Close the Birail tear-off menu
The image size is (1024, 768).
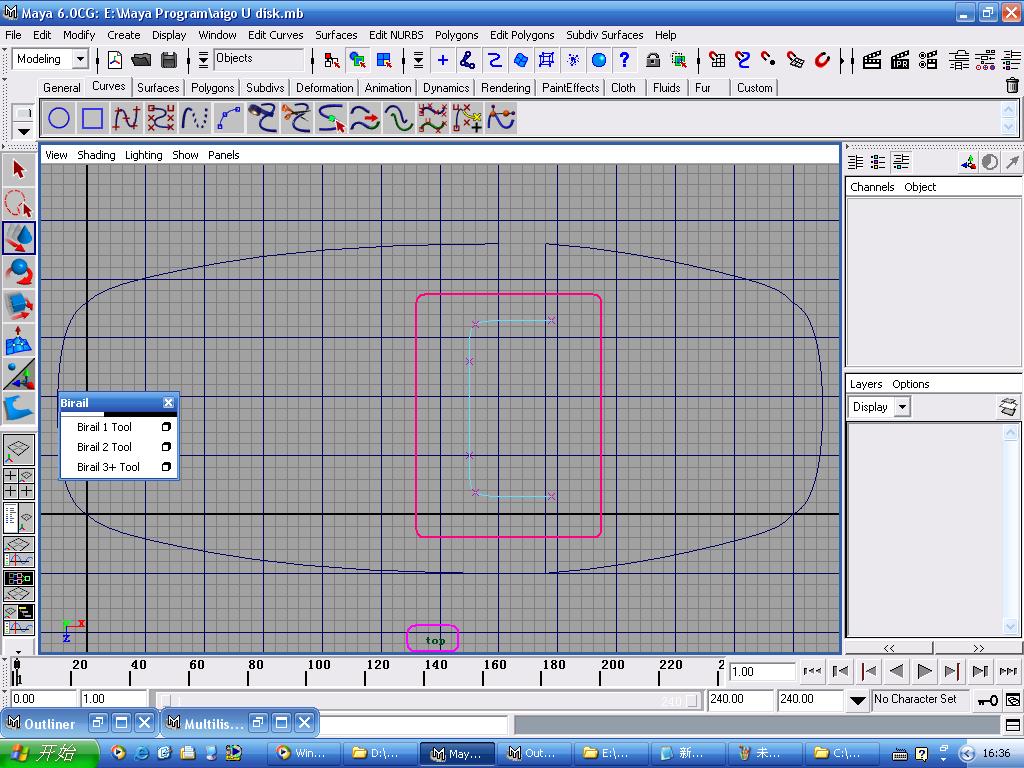point(168,402)
